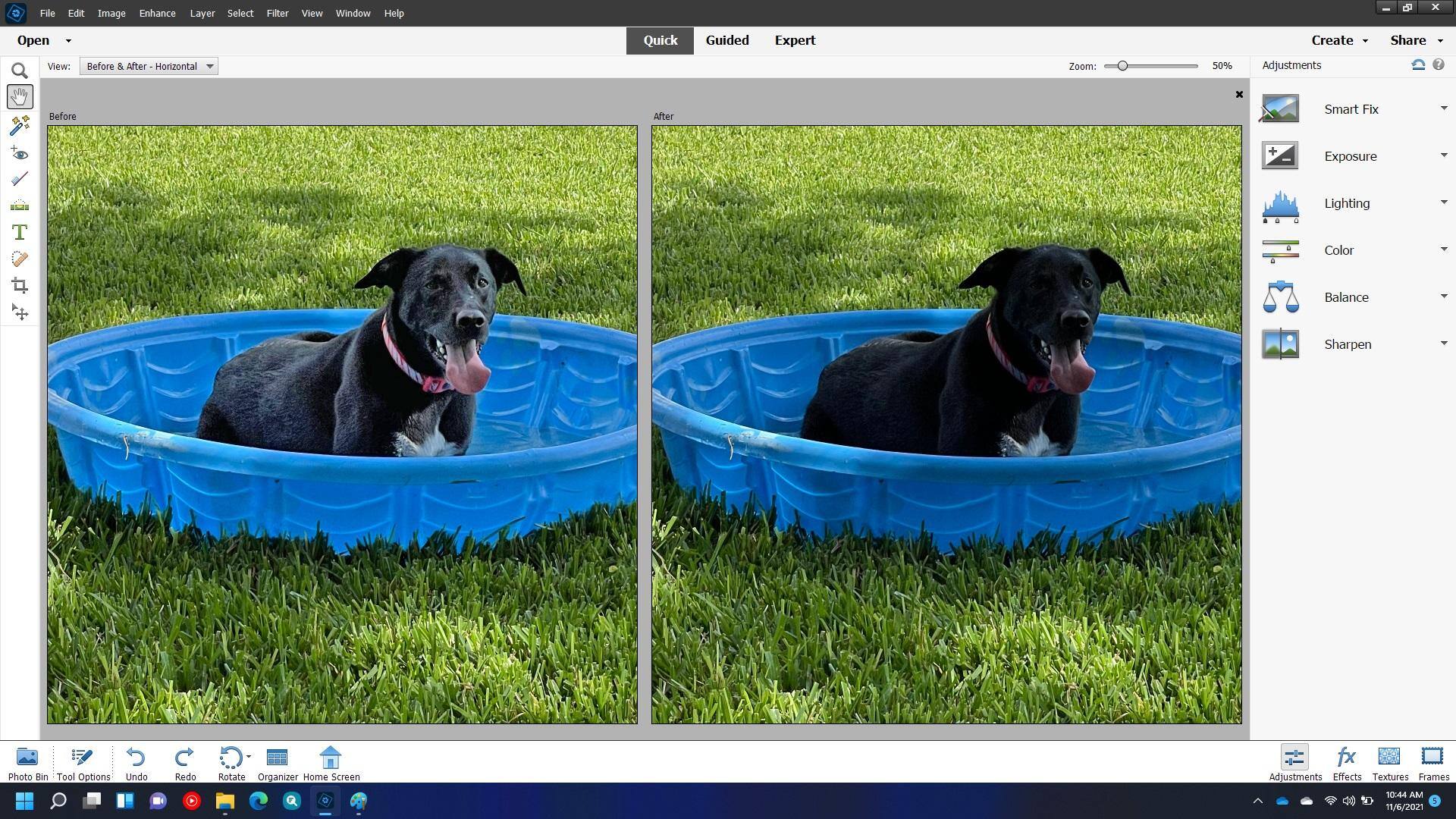Select the Crop tool
This screenshot has height=819, width=1456.
(x=20, y=286)
